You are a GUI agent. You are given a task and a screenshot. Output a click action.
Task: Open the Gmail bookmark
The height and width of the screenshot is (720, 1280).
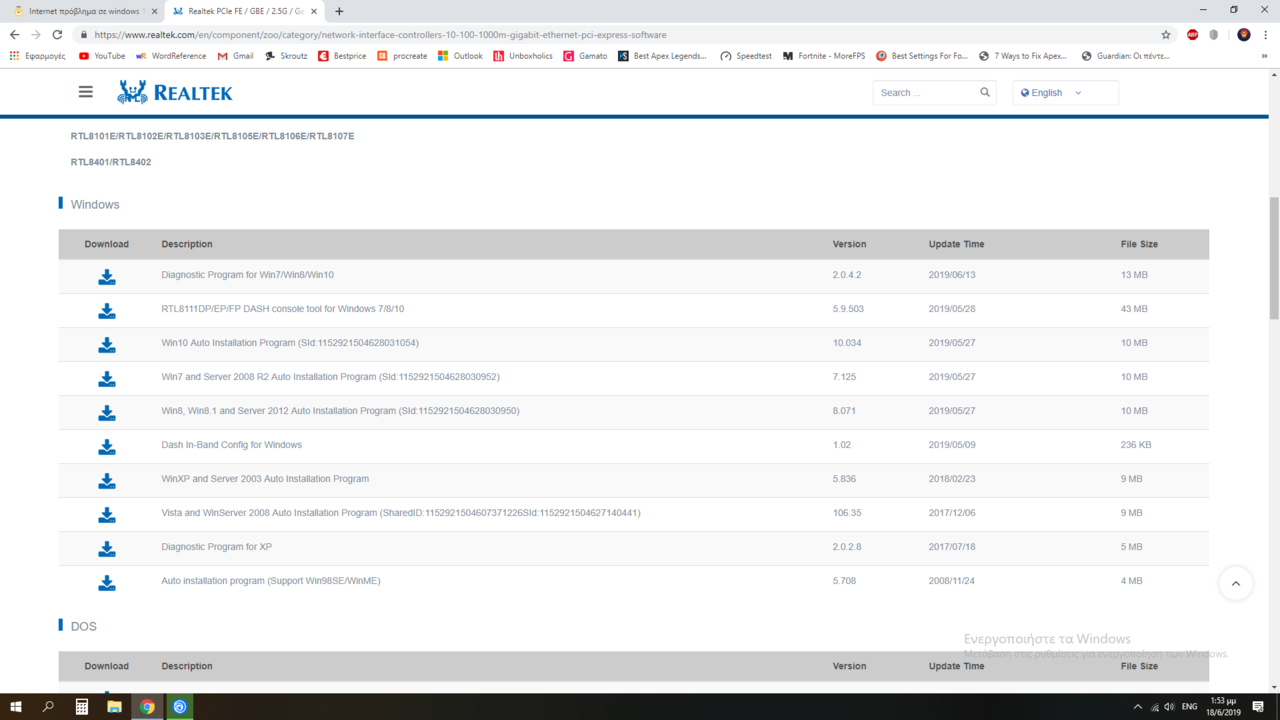(236, 56)
